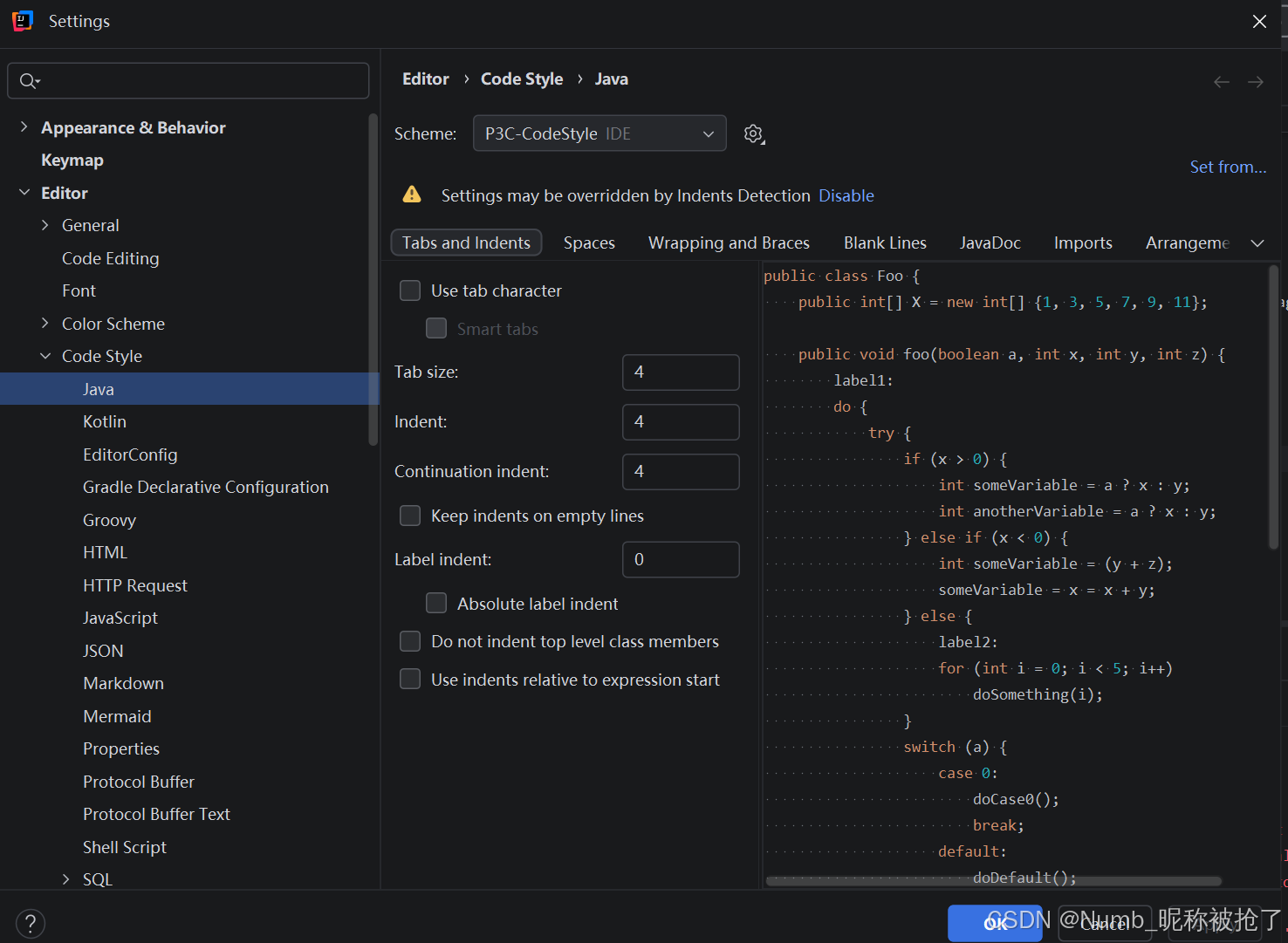1288x943 pixels.
Task: Click the code preview vertical scrollbar
Action: point(1273,407)
